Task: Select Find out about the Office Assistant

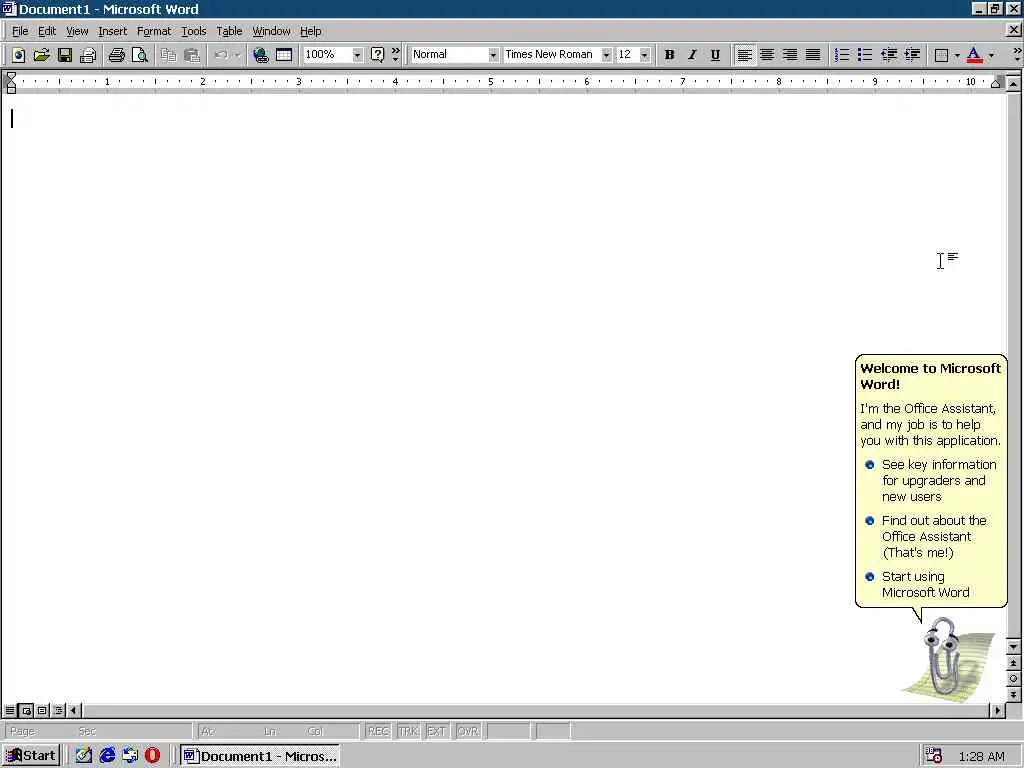Action: click(x=926, y=537)
